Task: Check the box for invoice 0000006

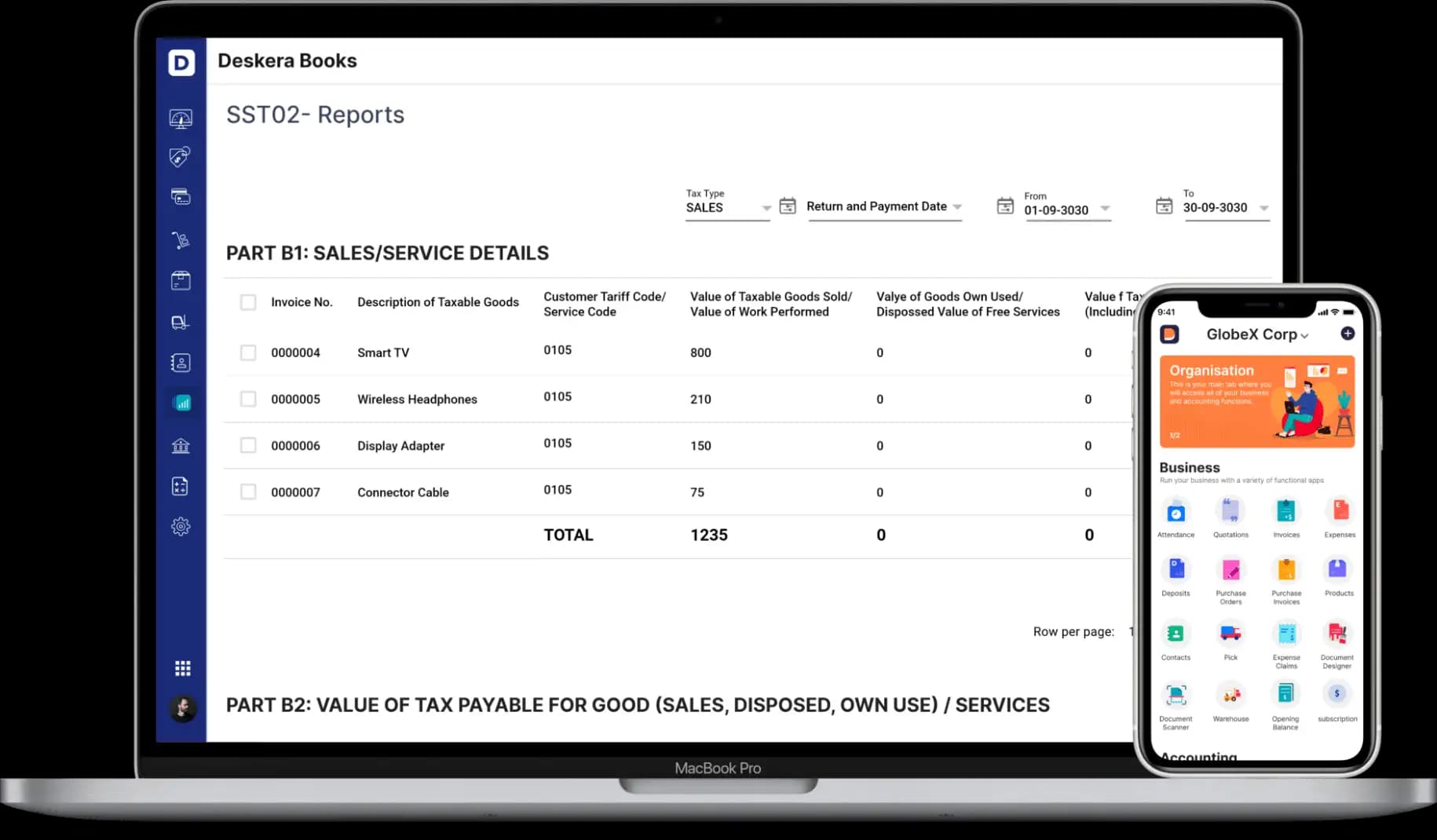Action: click(x=248, y=445)
